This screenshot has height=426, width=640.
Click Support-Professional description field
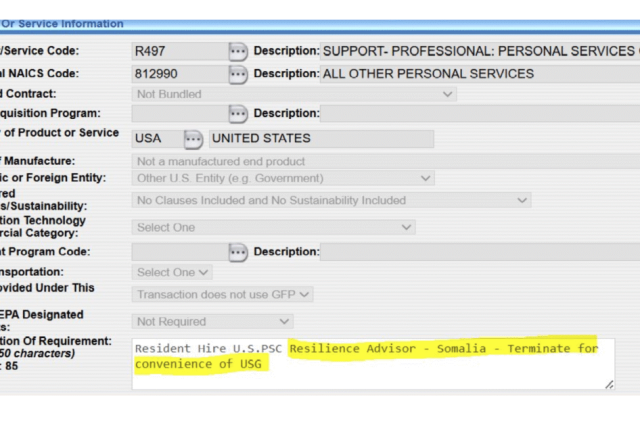click(480, 51)
